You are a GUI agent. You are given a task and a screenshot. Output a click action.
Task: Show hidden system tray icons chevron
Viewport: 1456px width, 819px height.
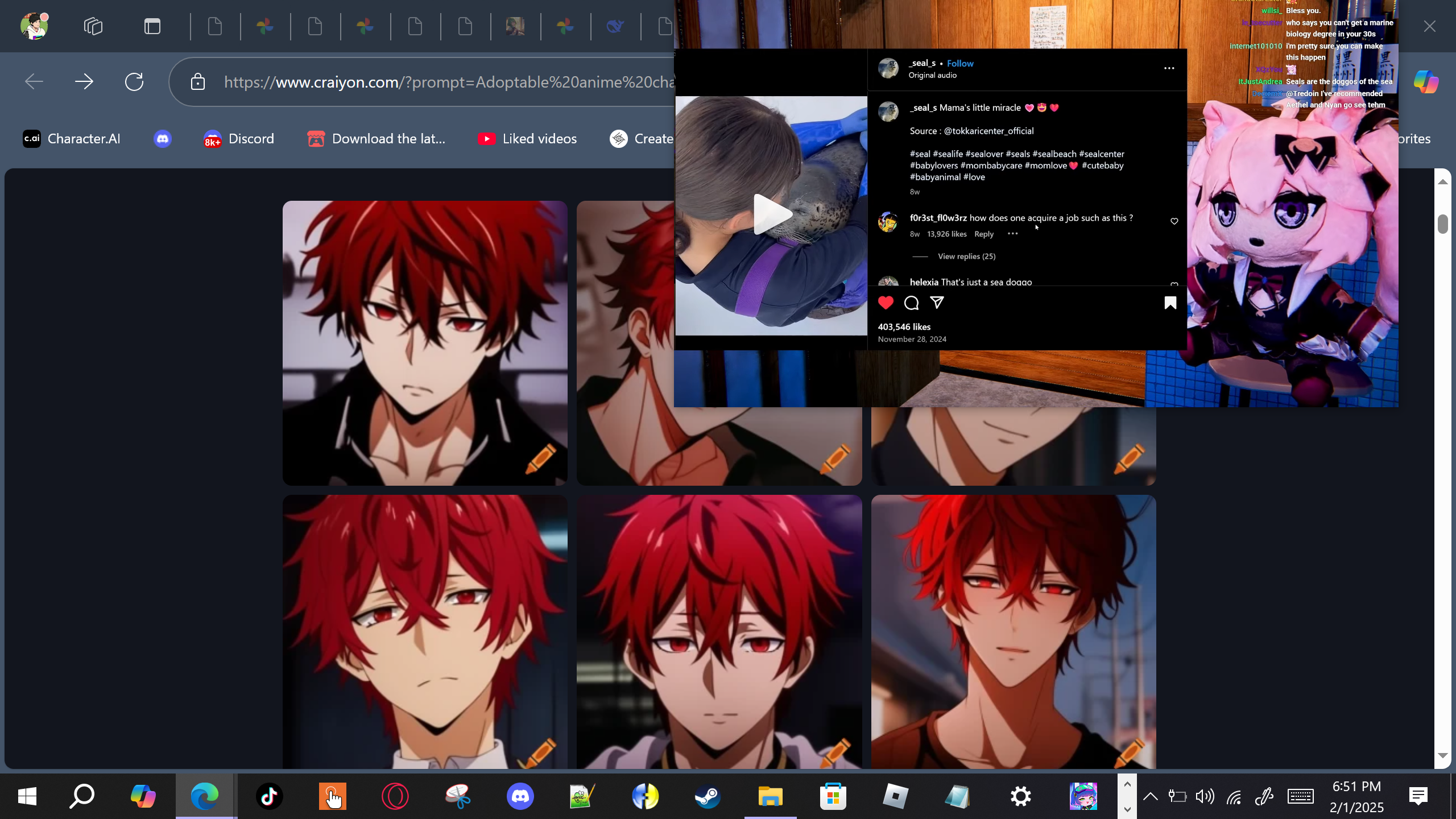pyautogui.click(x=1150, y=796)
